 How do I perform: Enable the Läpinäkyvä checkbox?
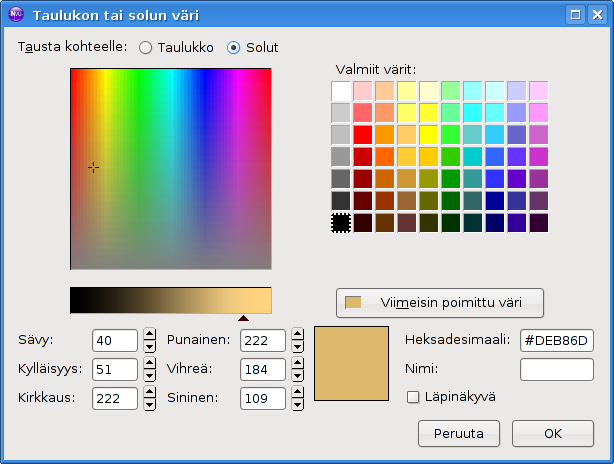[x=413, y=397]
